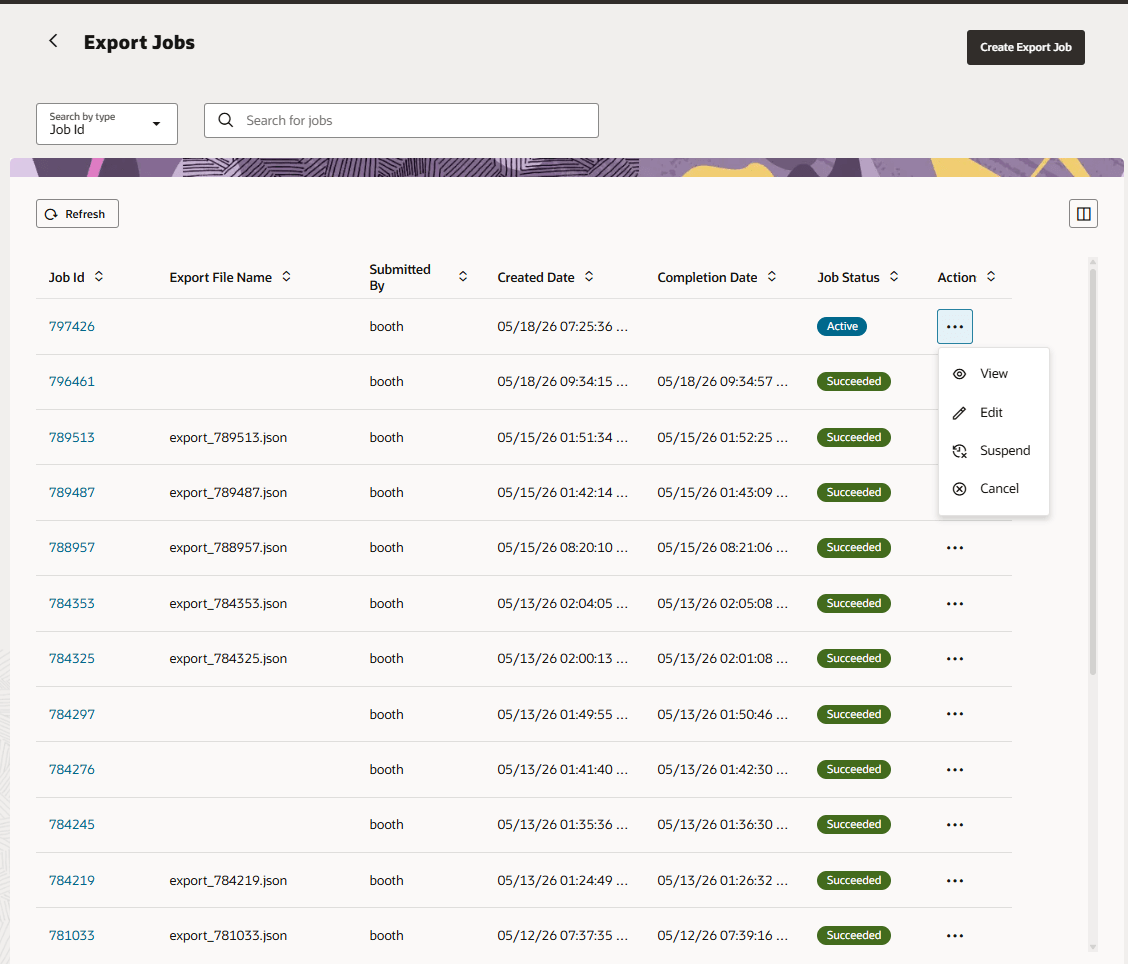Viewport: 1128px width, 964px height.
Task: Sort by Created Date column
Action: 589,277
